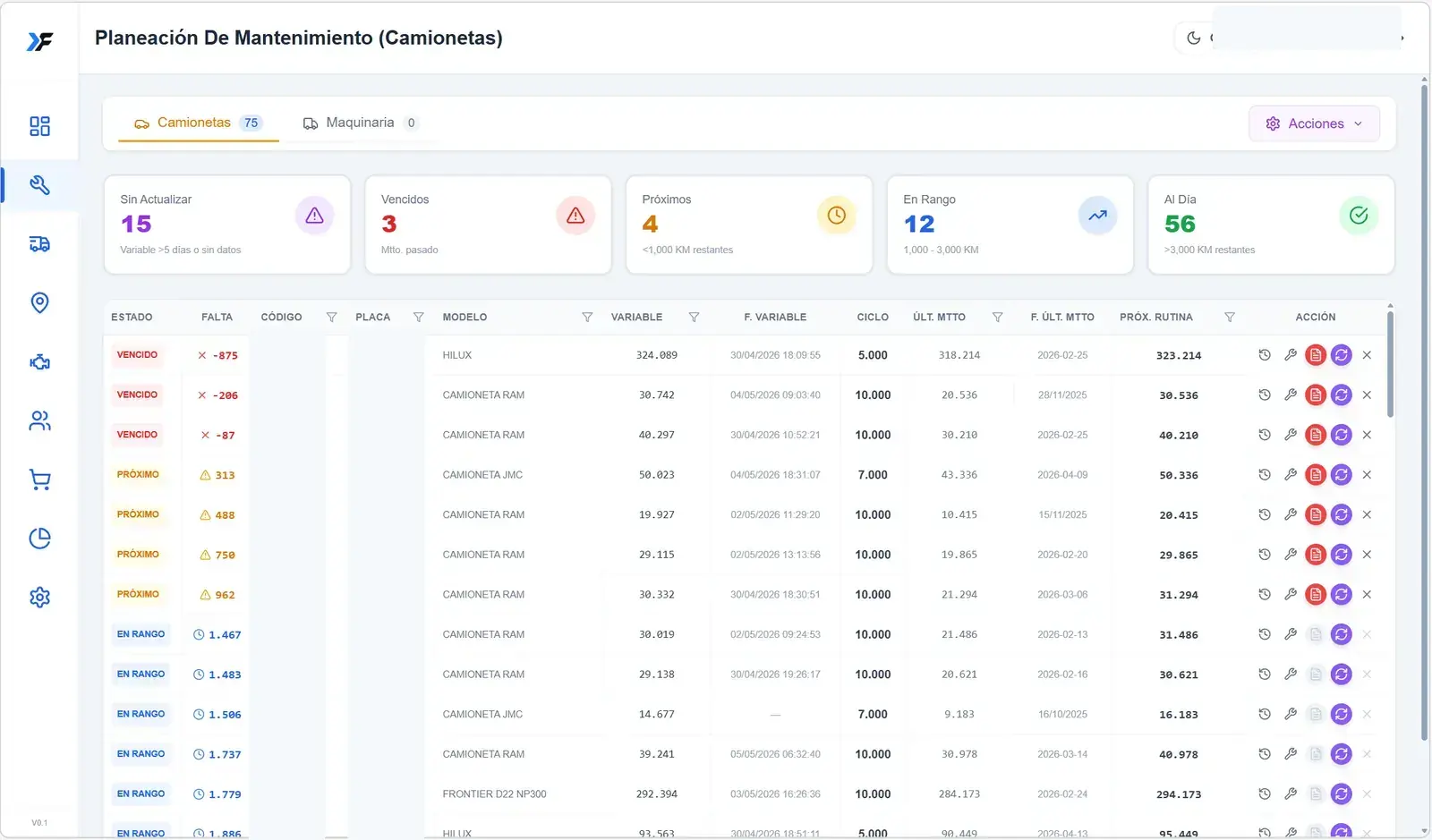Expand the user menu arrow top right
This screenshot has width=1432, height=840.
point(1402,38)
